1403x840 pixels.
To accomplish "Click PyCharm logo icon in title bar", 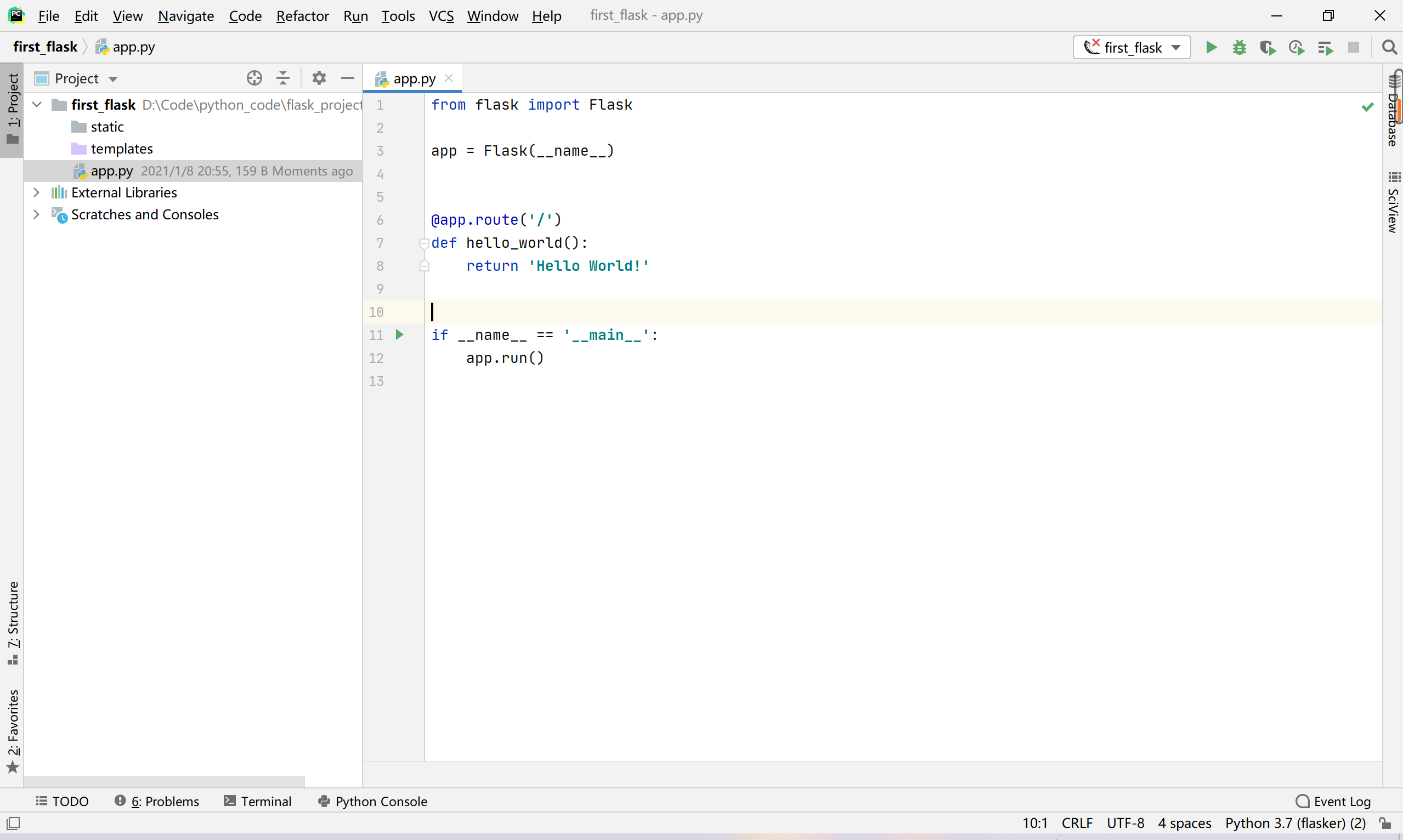I will coord(16,15).
